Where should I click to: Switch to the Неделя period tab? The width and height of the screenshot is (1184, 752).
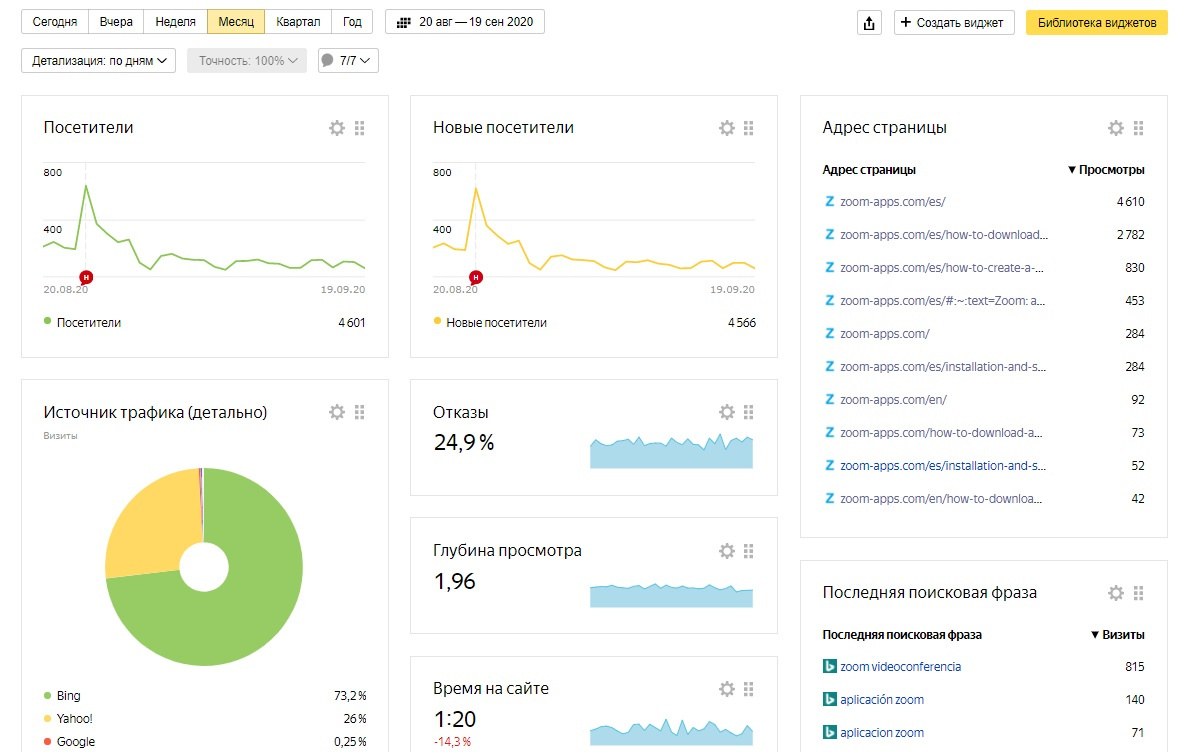(x=175, y=22)
